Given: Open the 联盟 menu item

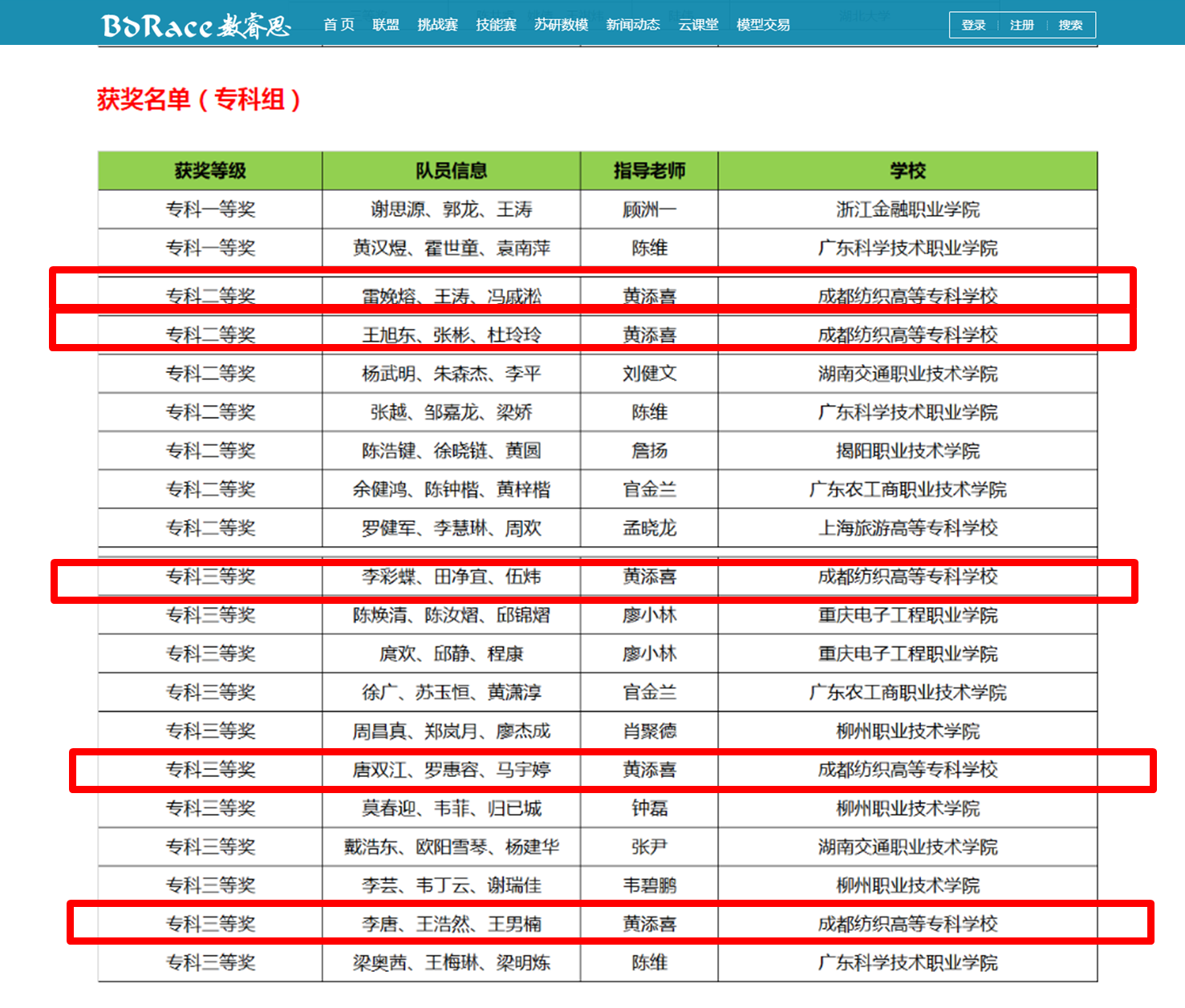Looking at the screenshot, I should point(386,25).
